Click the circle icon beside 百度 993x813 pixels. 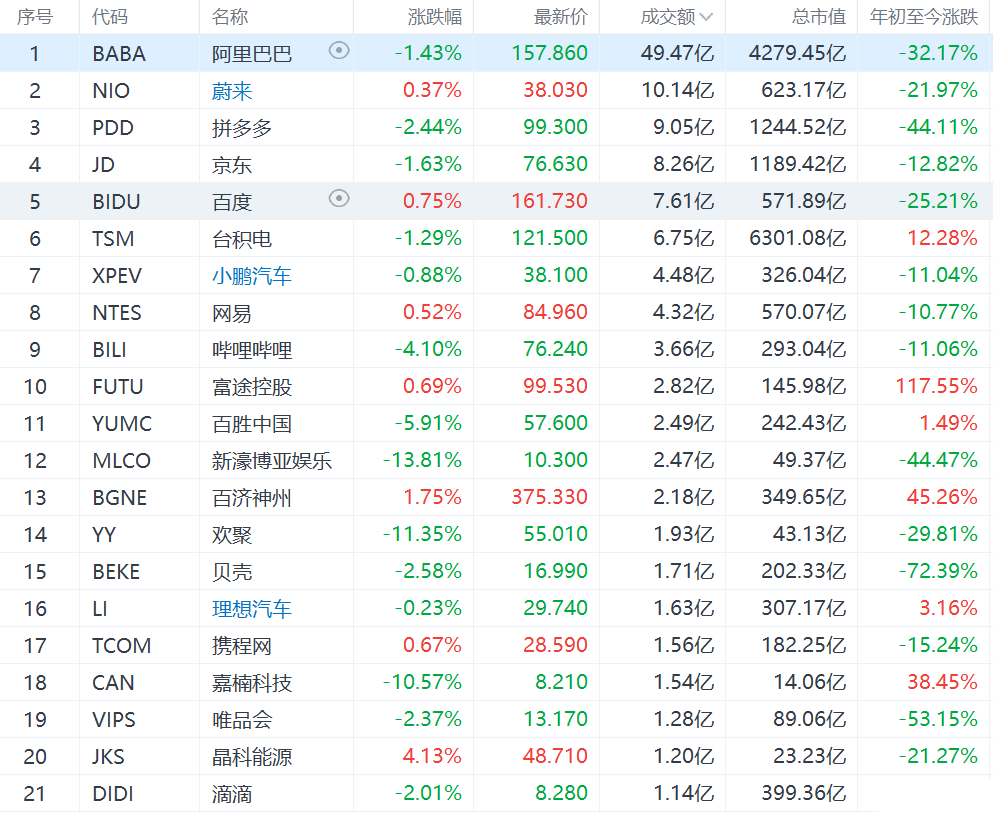tap(339, 199)
